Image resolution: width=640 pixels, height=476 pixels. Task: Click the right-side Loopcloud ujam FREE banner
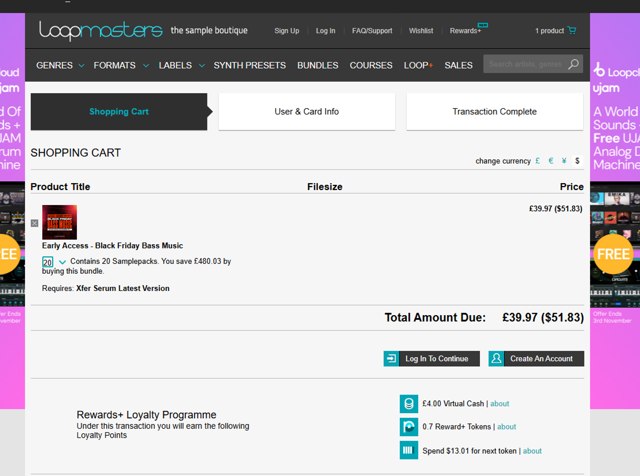point(615,211)
